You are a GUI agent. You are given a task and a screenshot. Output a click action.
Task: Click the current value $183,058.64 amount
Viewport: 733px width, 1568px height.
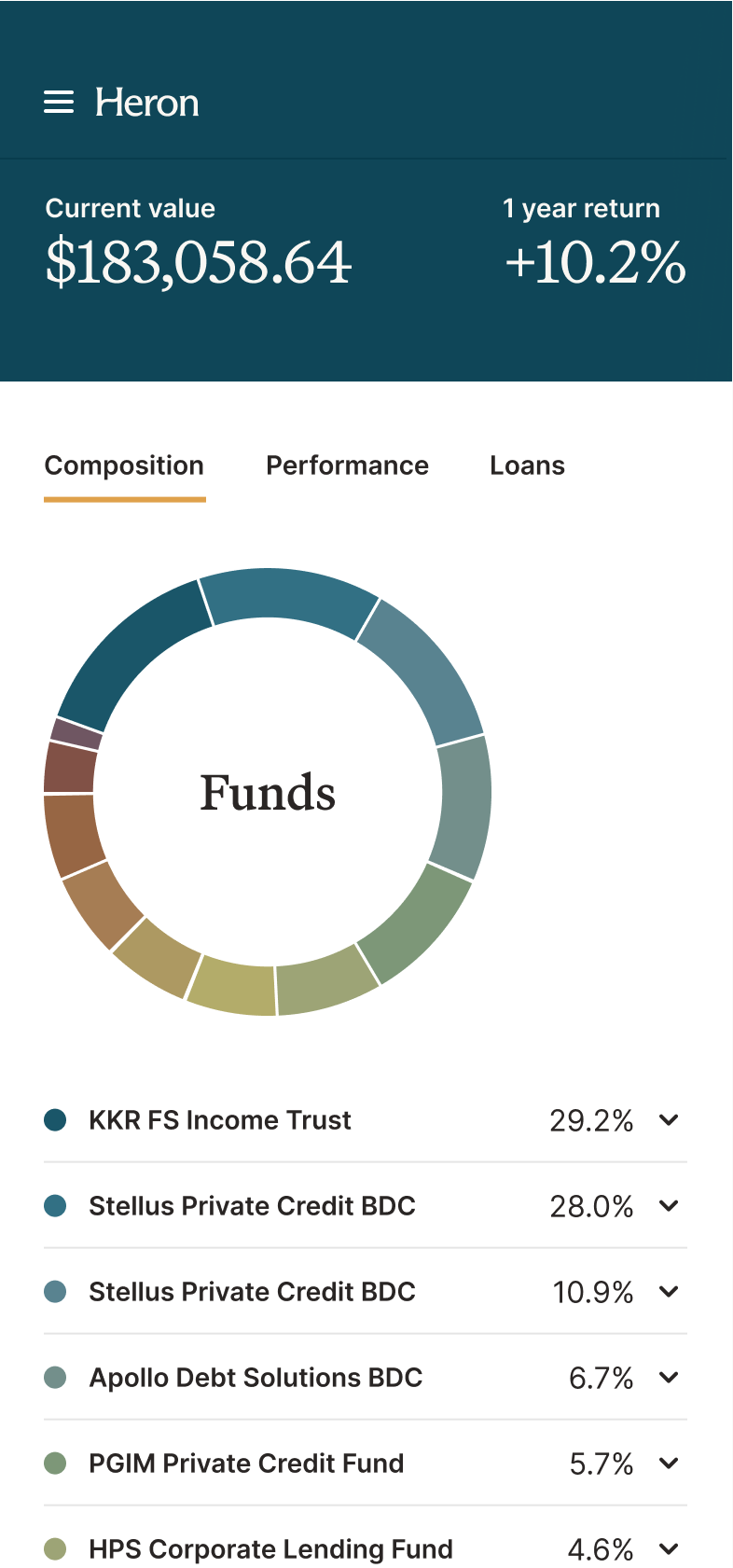[199, 262]
